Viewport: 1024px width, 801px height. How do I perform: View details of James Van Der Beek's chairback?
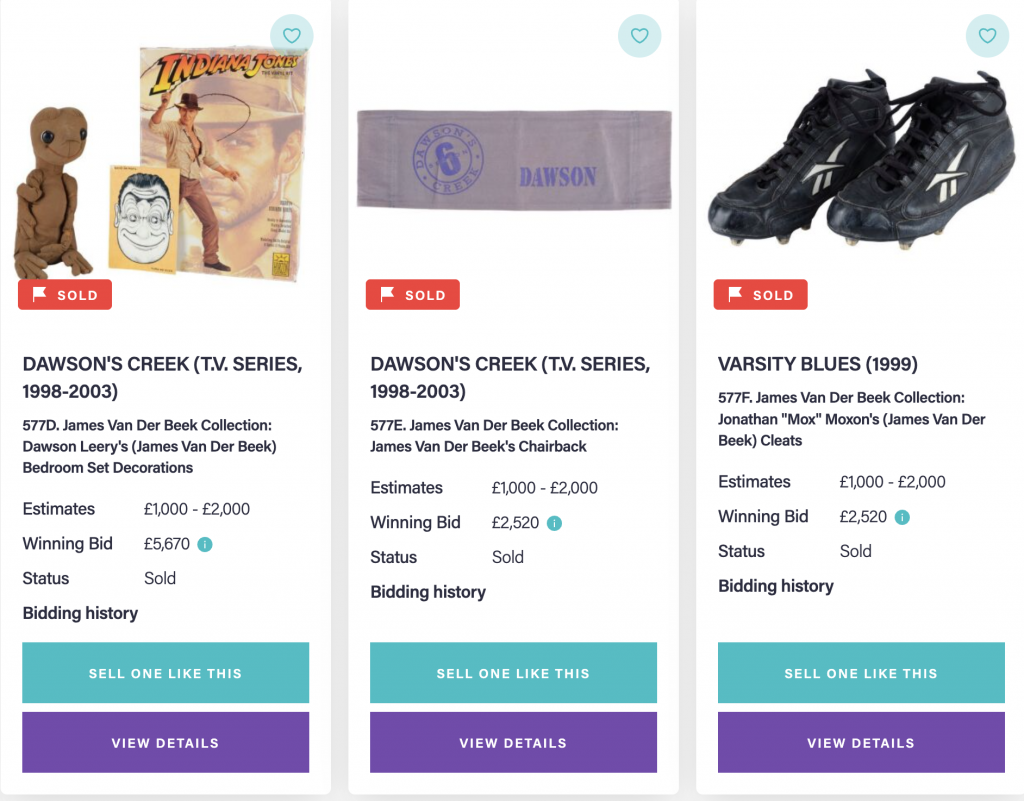[x=513, y=743]
